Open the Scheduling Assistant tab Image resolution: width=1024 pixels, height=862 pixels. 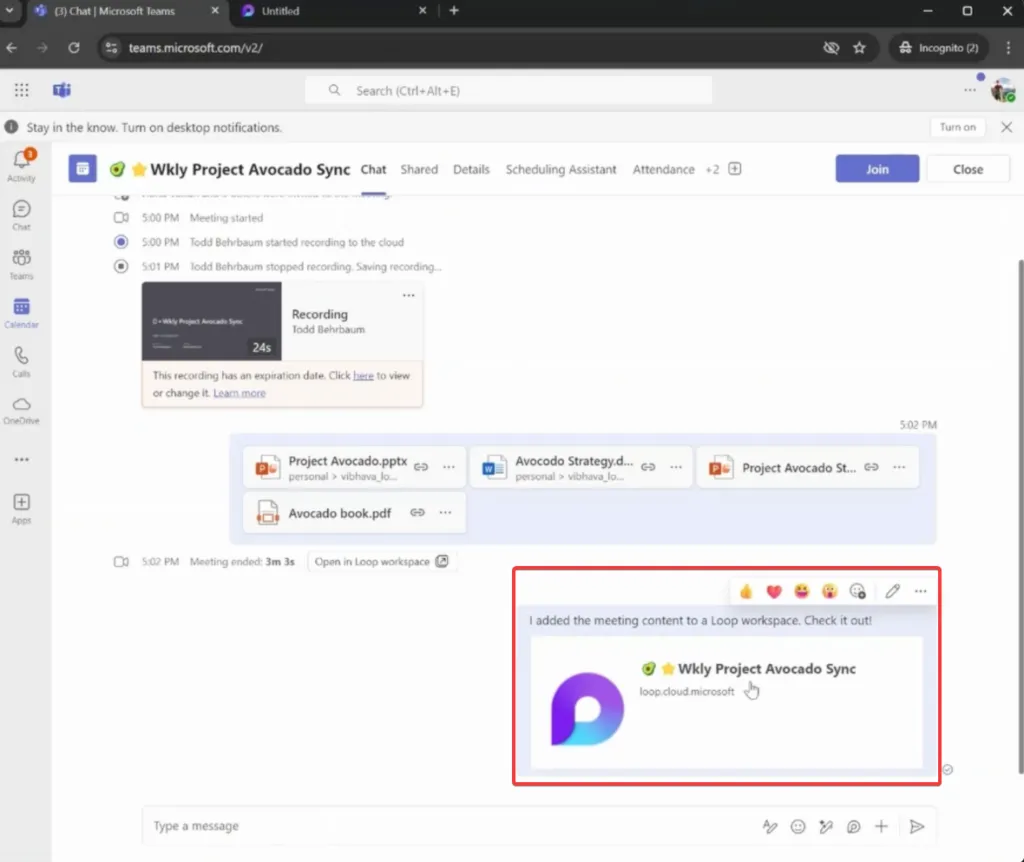coord(561,169)
